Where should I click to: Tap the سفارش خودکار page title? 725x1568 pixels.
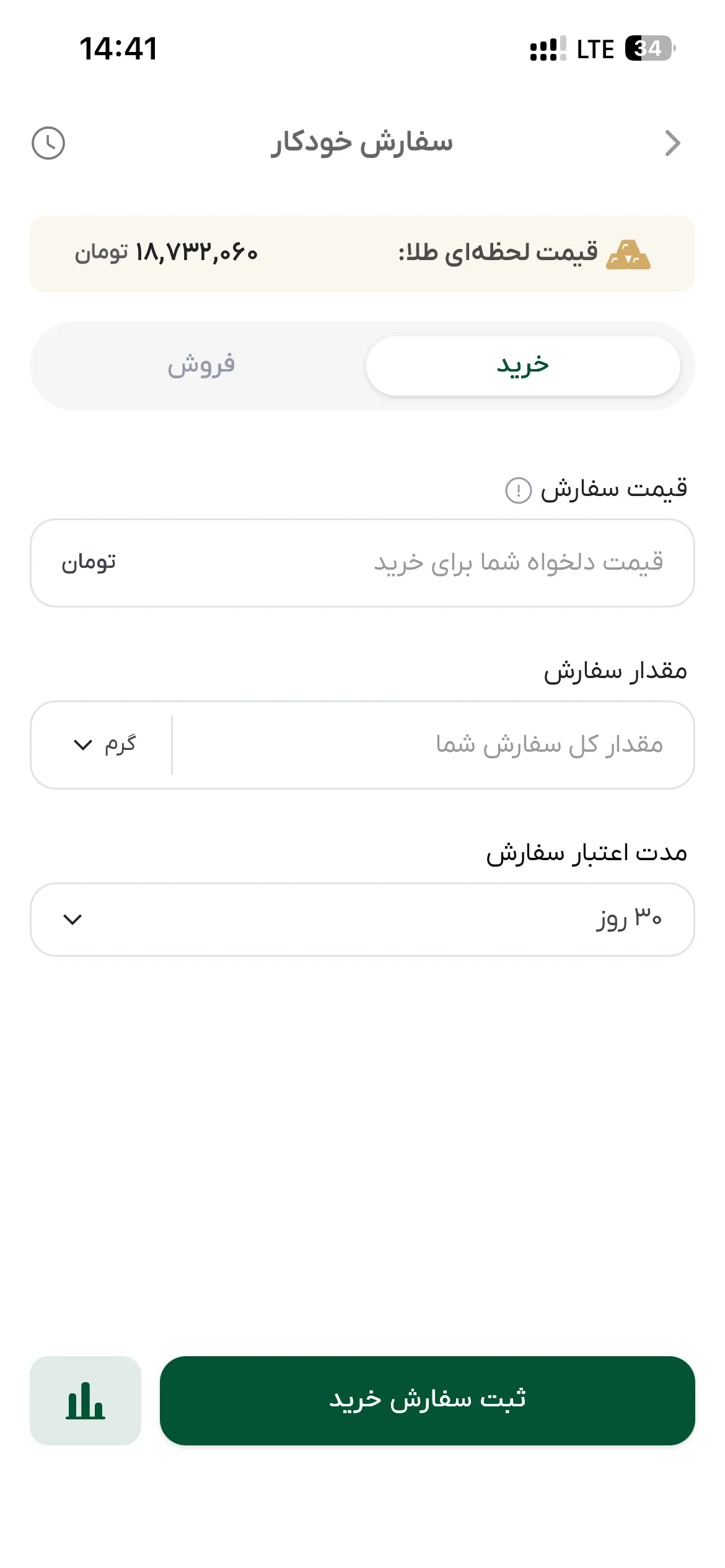click(x=362, y=144)
